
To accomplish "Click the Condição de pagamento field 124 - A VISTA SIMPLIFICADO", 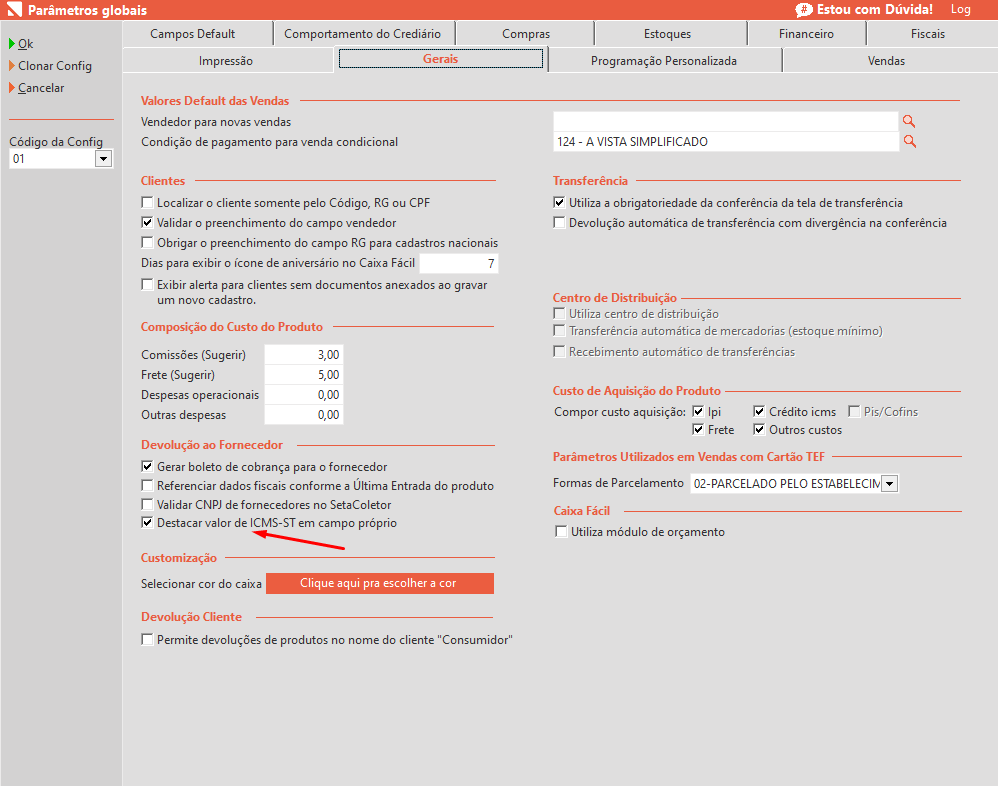I will 726,141.
